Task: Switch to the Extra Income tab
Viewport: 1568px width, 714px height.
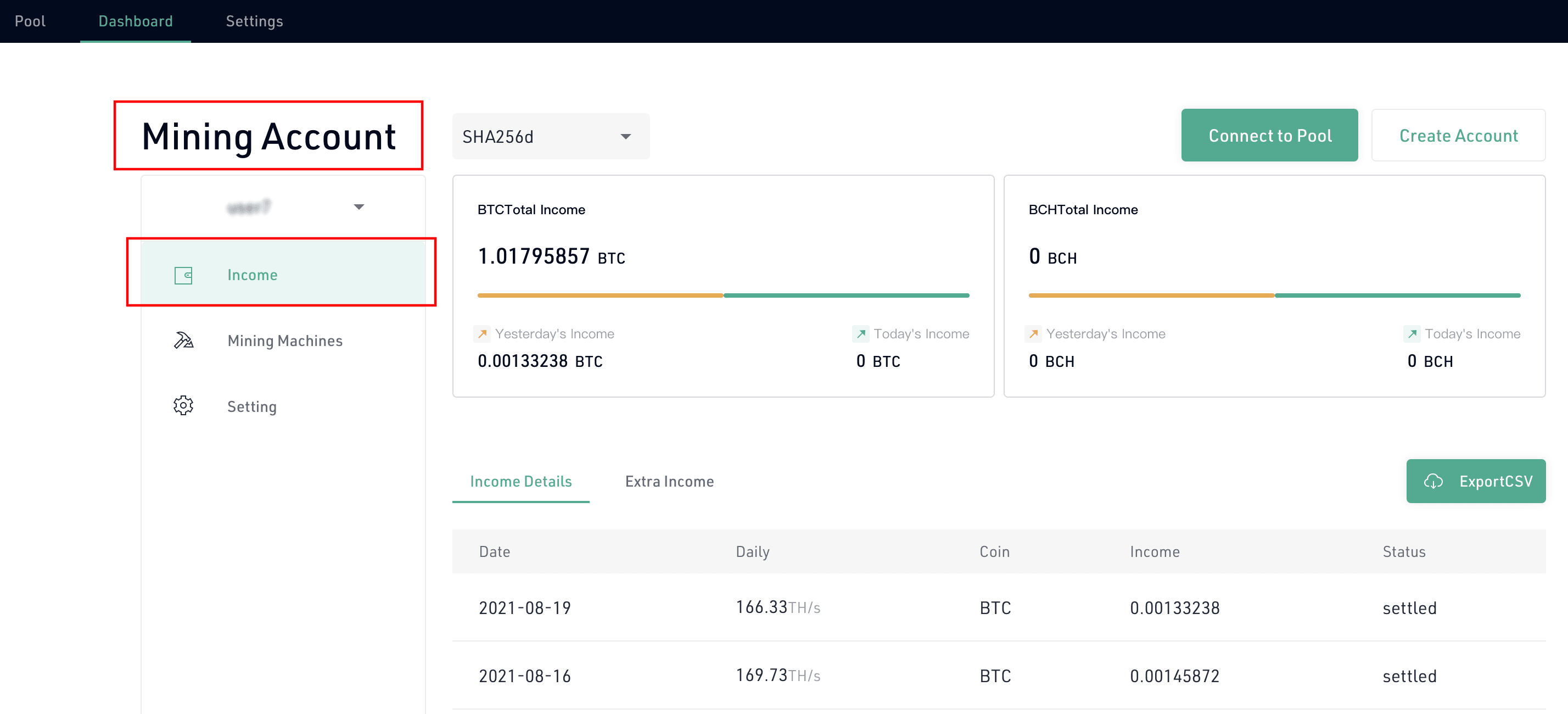Action: pyautogui.click(x=669, y=481)
